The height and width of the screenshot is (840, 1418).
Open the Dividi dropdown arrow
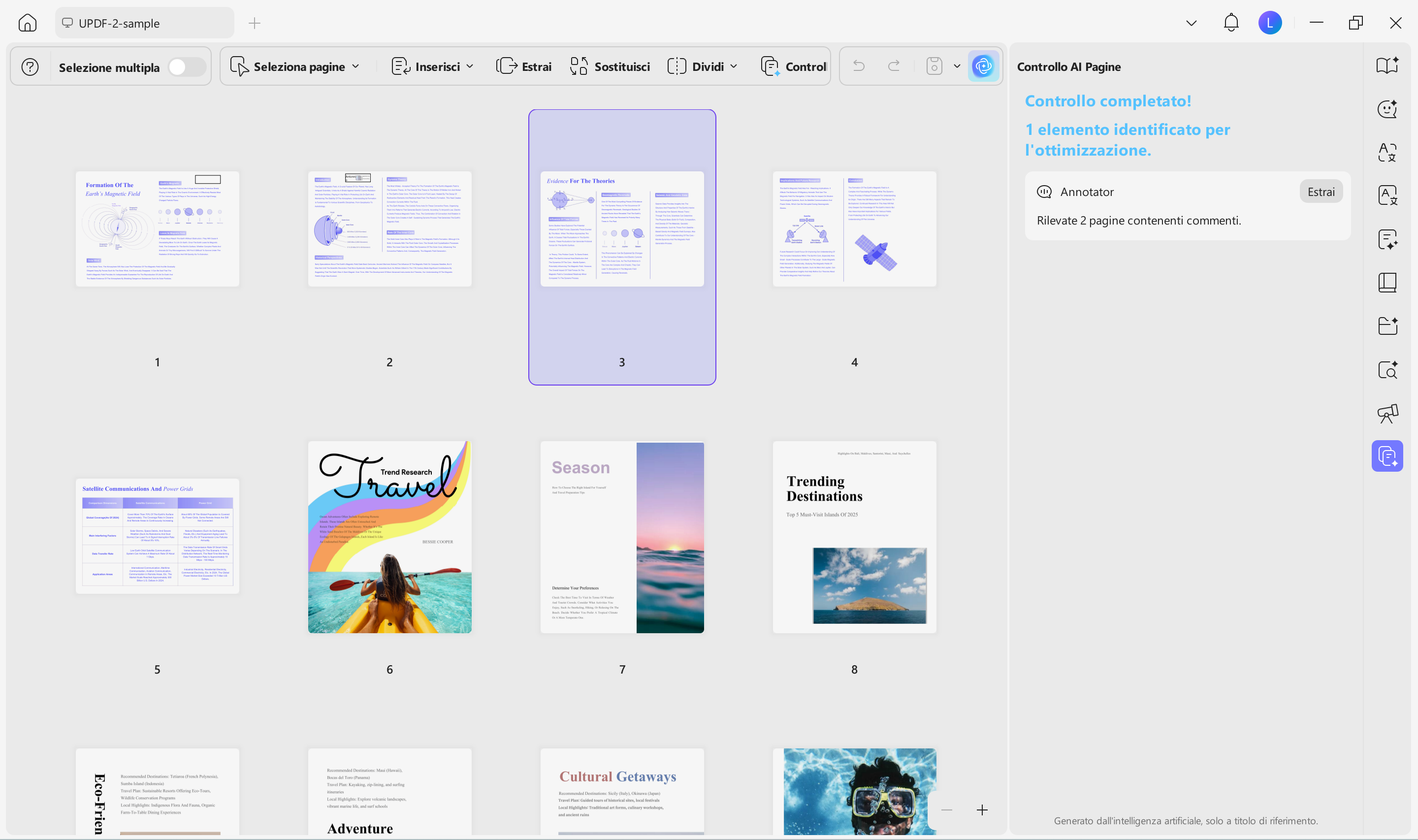point(734,67)
